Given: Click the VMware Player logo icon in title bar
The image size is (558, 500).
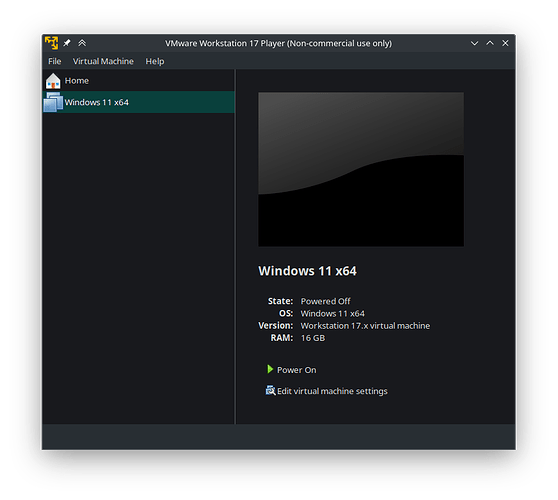Looking at the screenshot, I should 51,43.
